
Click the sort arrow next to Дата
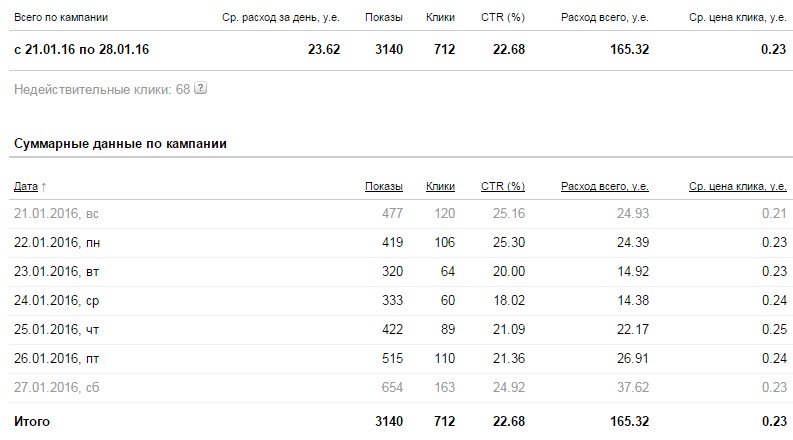pos(43,187)
